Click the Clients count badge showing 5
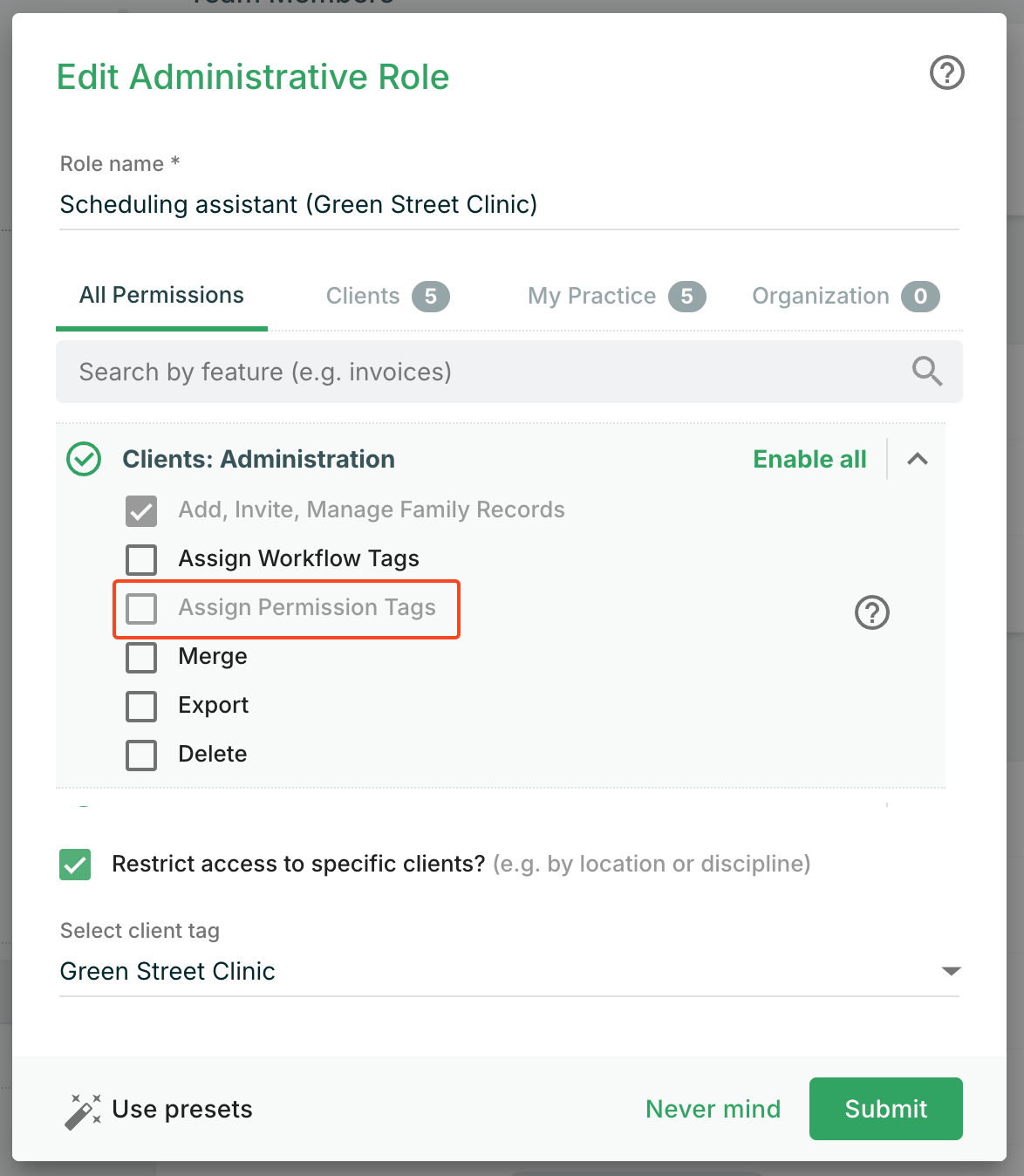 (431, 297)
